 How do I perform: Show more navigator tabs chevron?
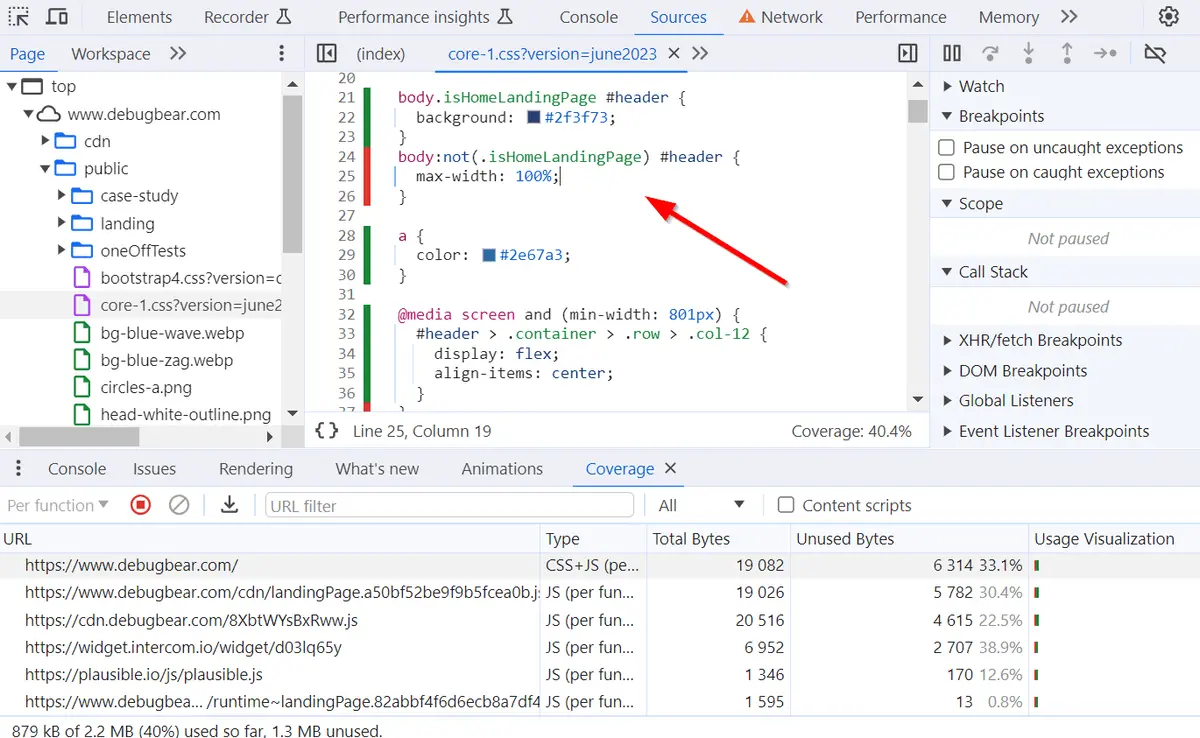point(178,54)
